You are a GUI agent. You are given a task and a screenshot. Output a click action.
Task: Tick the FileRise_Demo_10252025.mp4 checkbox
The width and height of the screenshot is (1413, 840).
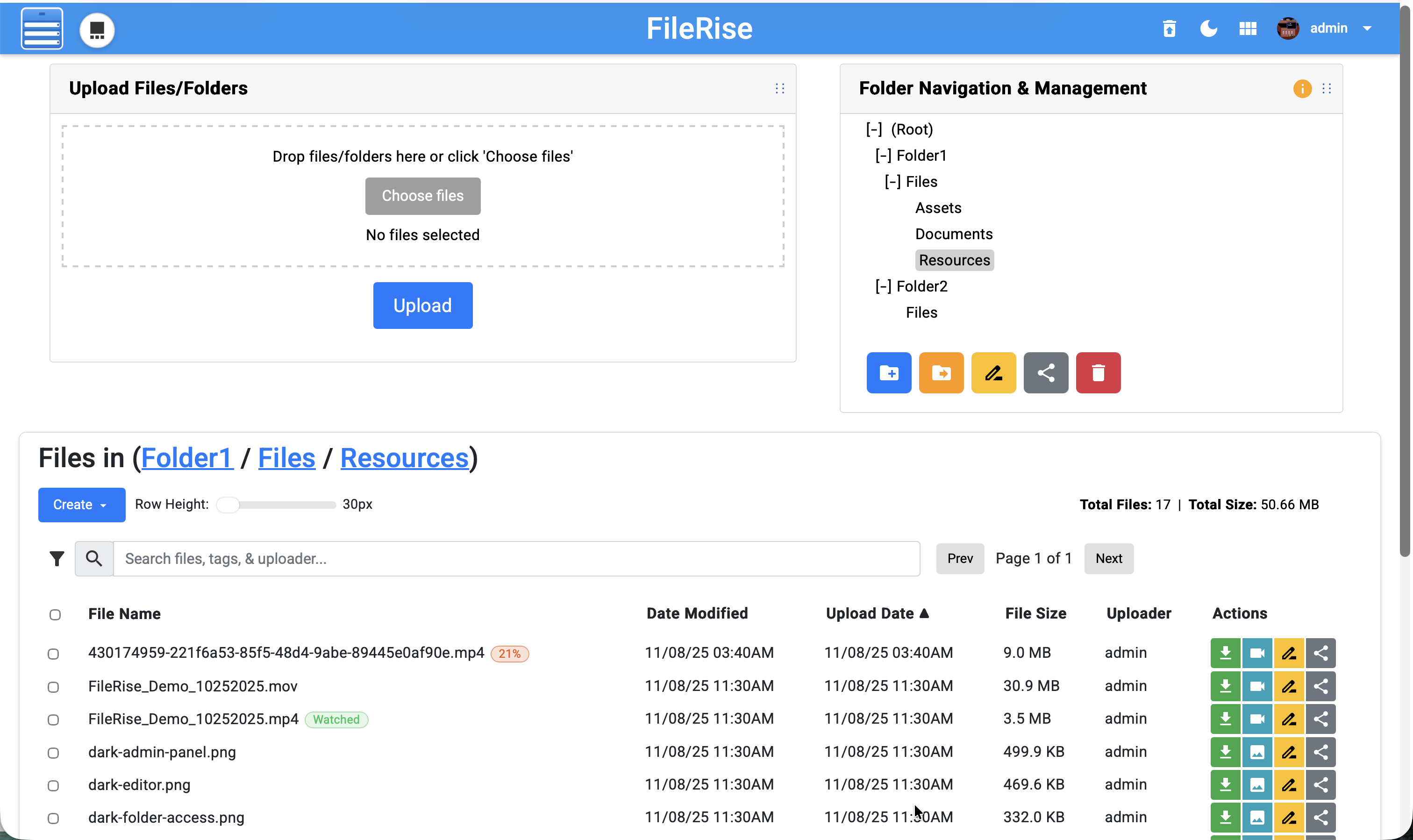53,720
